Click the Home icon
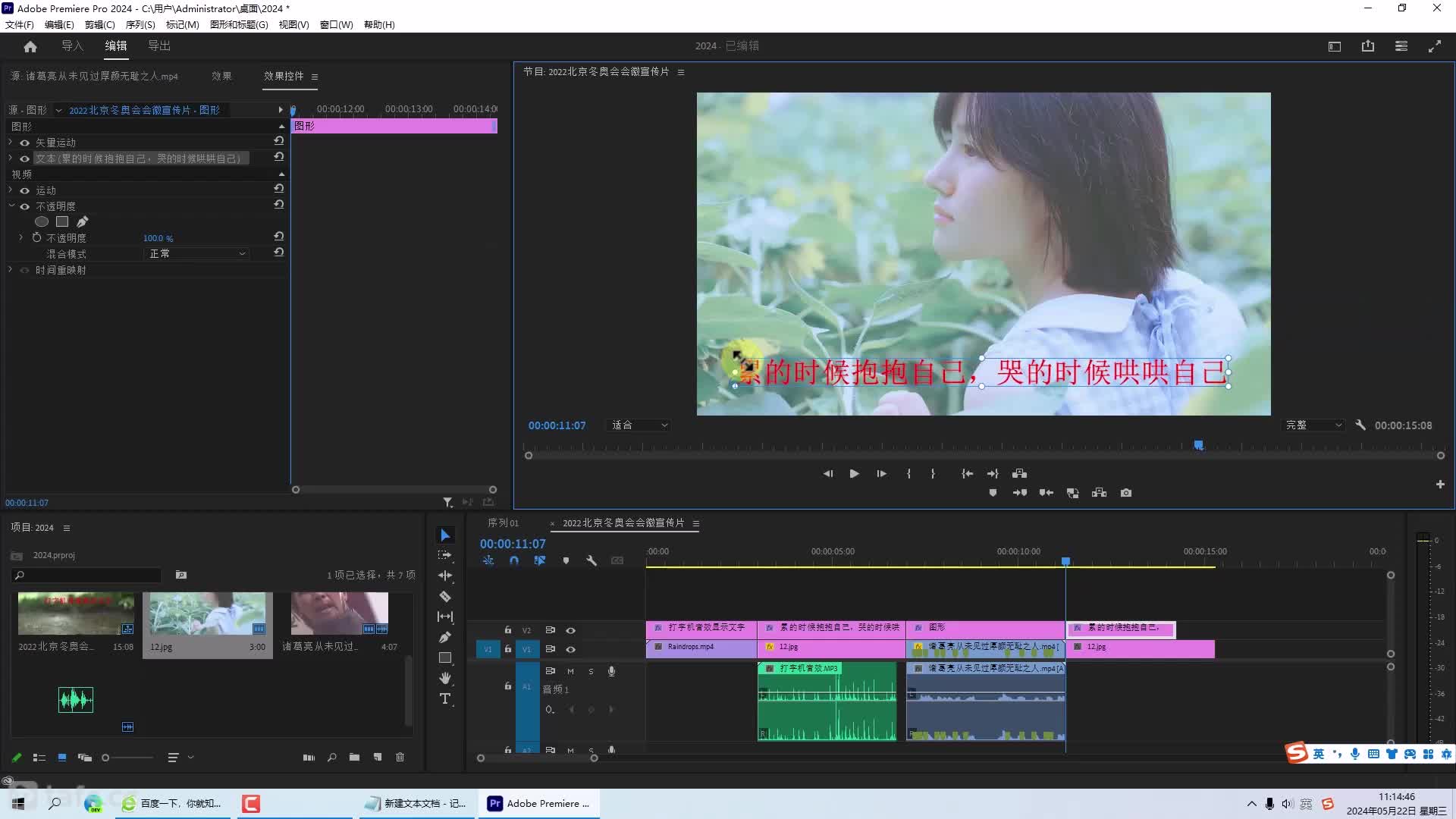 30,46
